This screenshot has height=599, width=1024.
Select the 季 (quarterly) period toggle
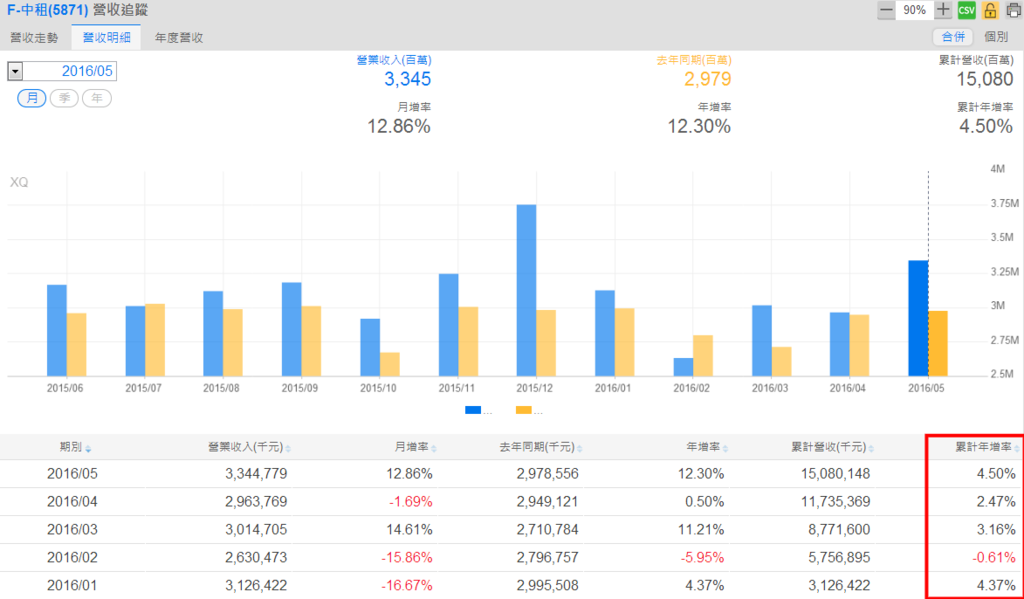point(64,99)
